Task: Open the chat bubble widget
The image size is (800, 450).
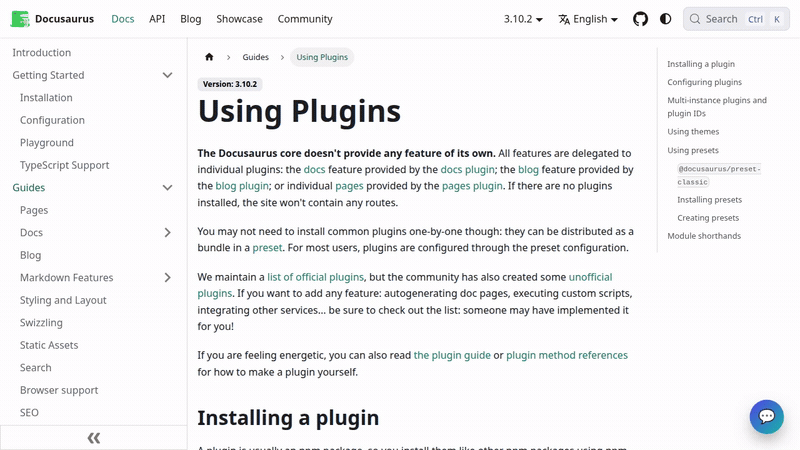Action: click(x=766, y=416)
